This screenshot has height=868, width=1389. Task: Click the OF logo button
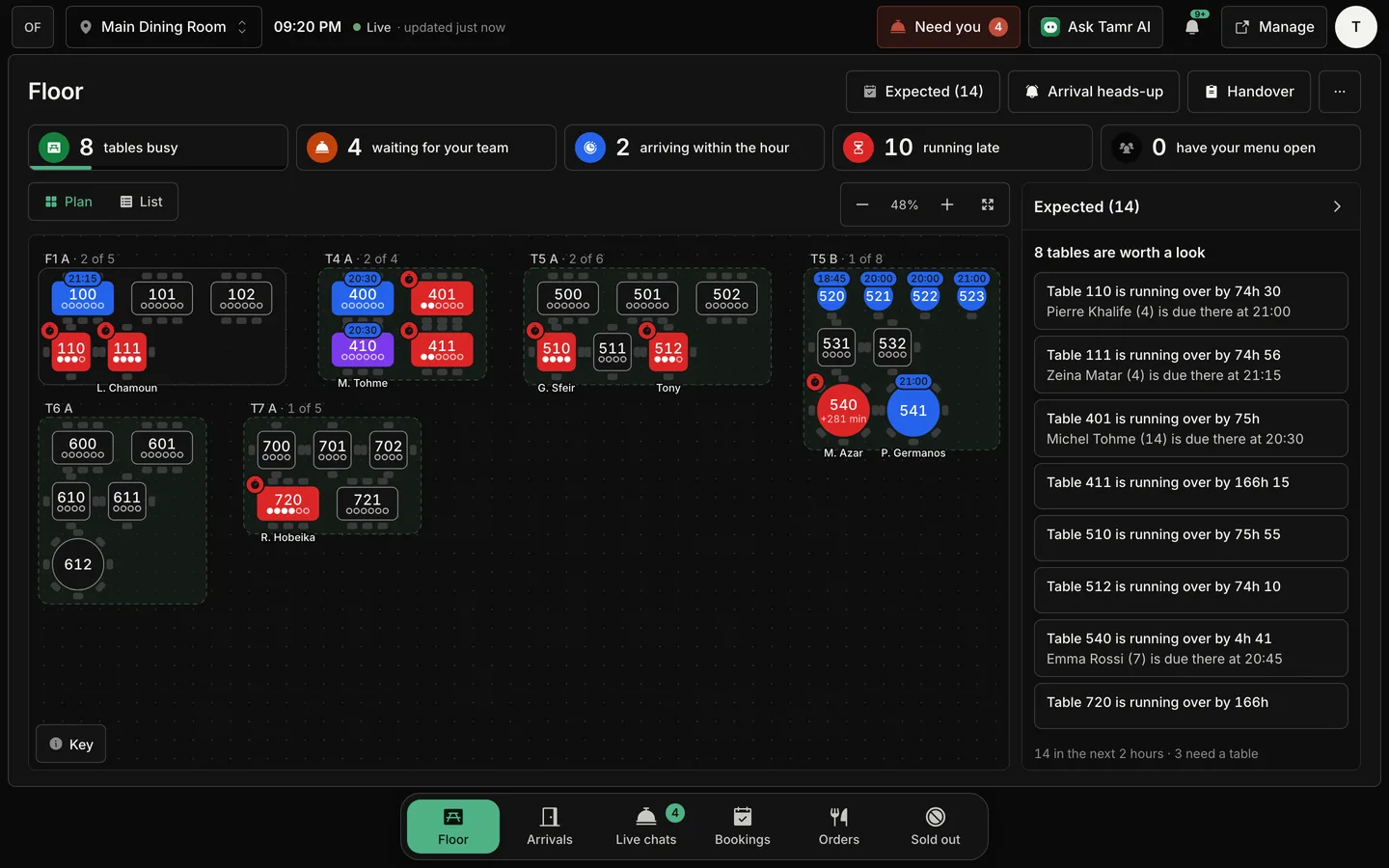point(33,27)
